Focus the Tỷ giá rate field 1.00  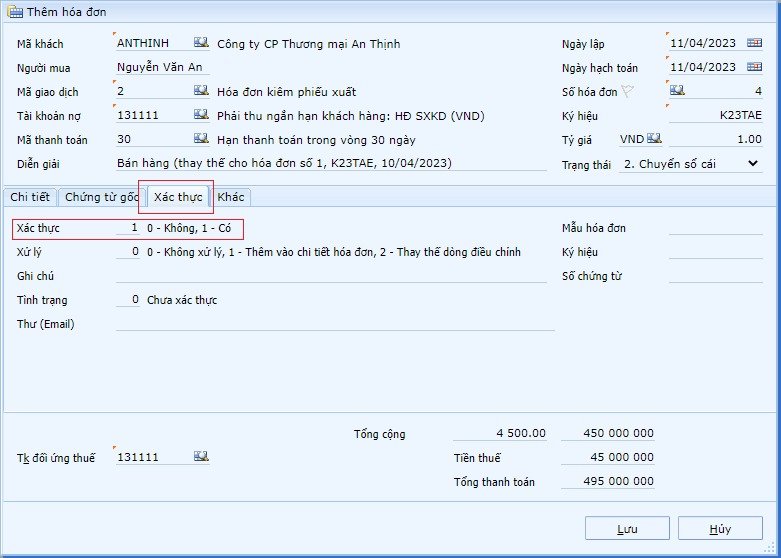716,139
